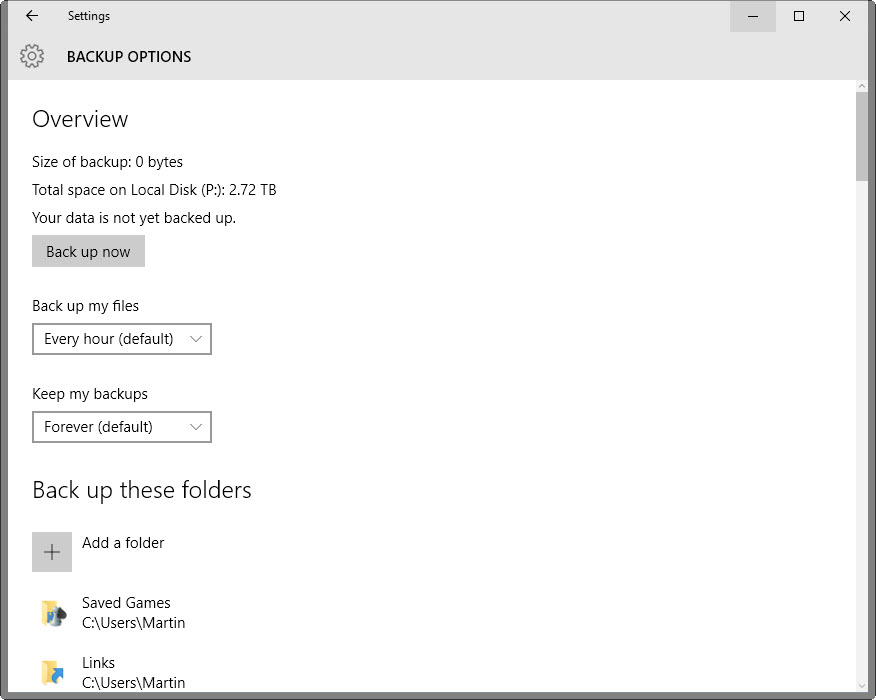876x700 pixels.
Task: Select the Links folder name
Action: point(98,663)
